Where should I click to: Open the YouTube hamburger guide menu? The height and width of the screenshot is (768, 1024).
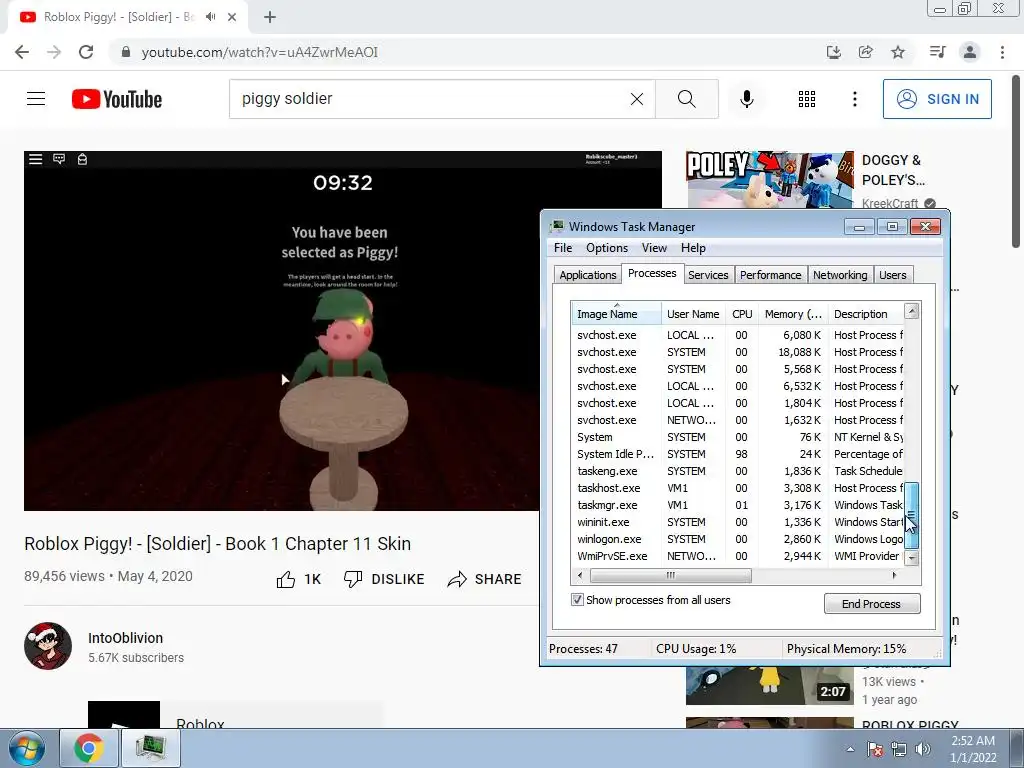pos(36,99)
